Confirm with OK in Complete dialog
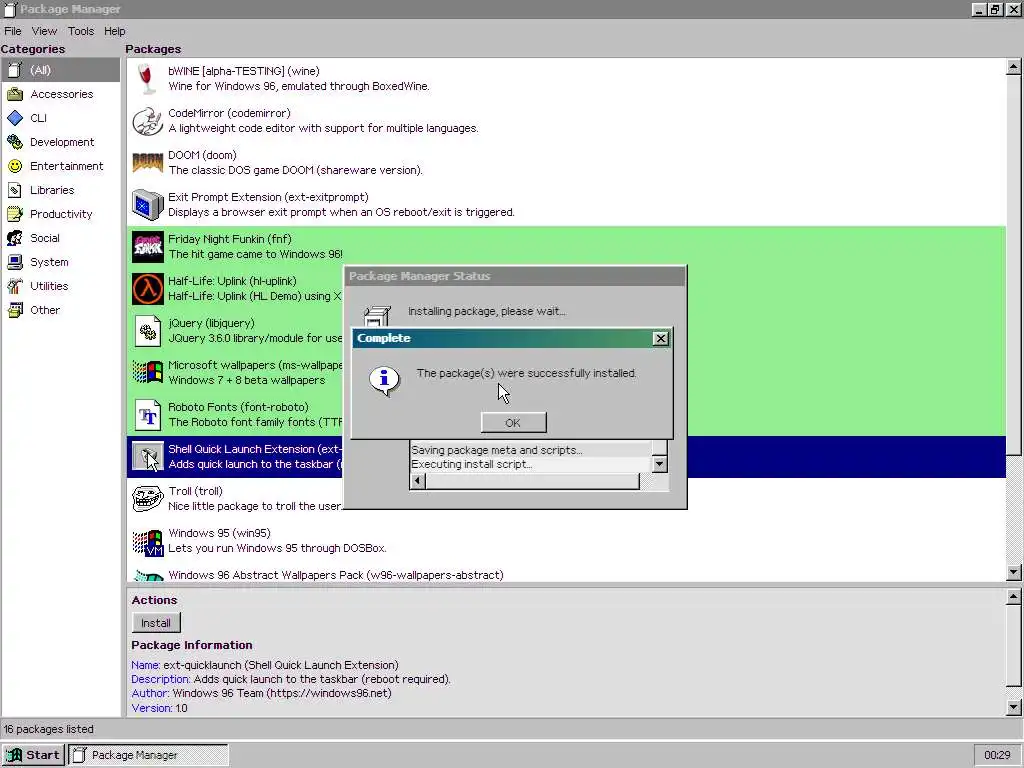 [x=513, y=423]
